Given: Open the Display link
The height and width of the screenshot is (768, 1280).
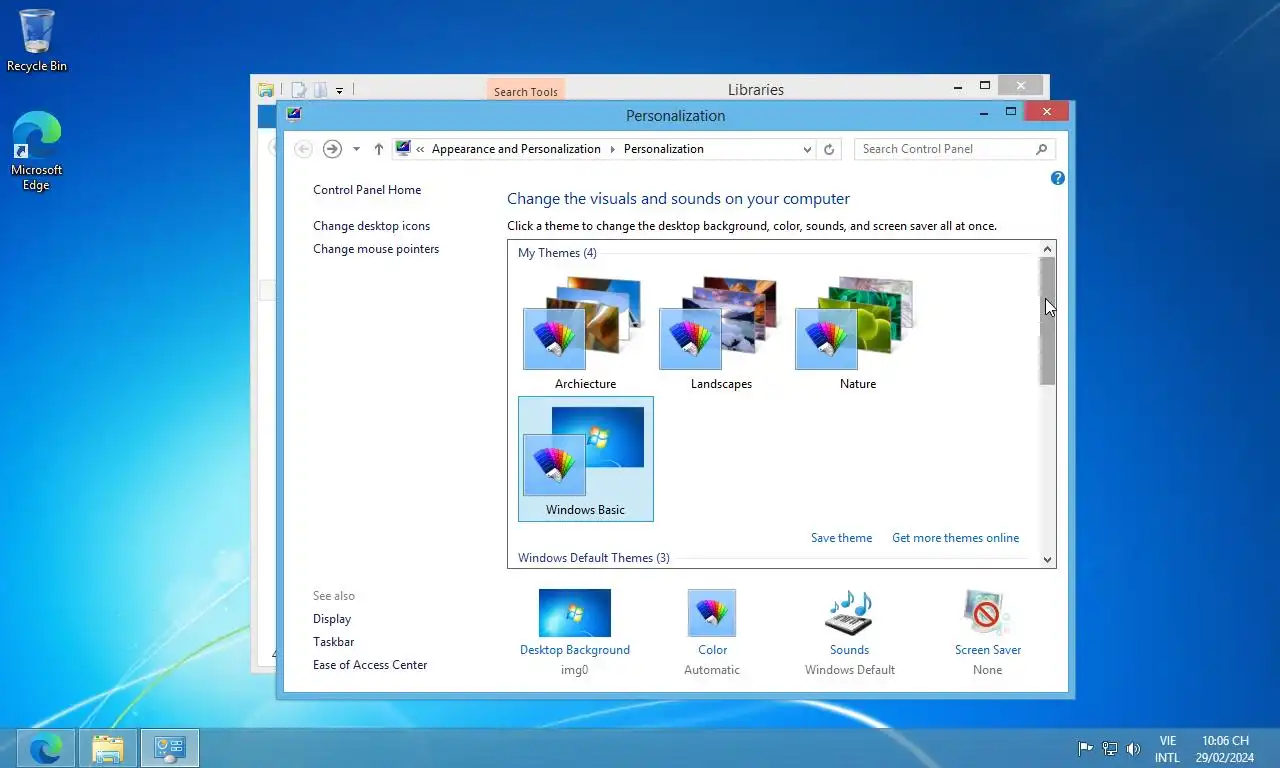Looking at the screenshot, I should pyautogui.click(x=332, y=619).
